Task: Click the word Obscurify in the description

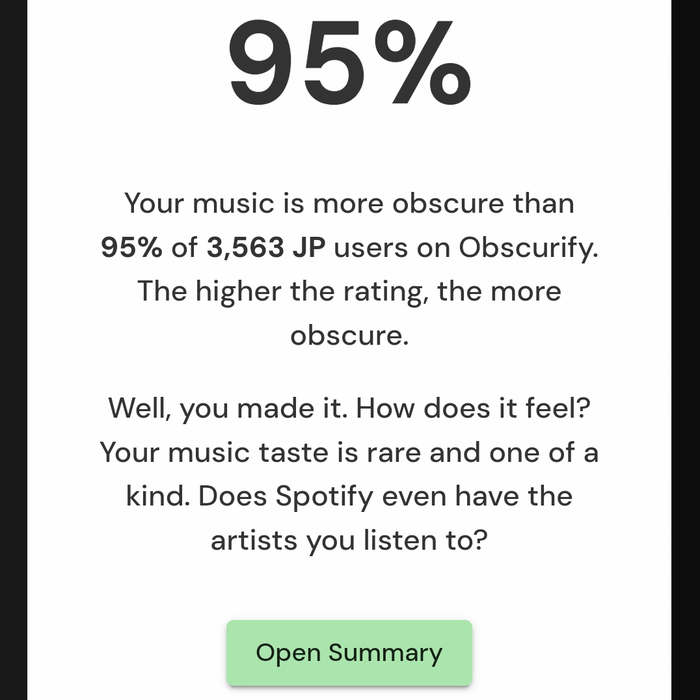Action: tap(527, 248)
